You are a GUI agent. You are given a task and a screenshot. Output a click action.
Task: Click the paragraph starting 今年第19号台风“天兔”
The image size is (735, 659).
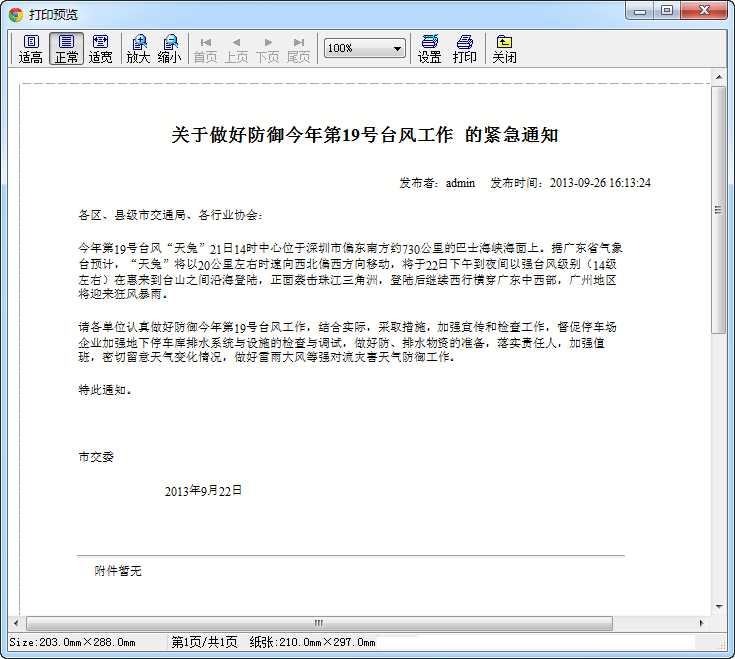[x=350, y=271]
